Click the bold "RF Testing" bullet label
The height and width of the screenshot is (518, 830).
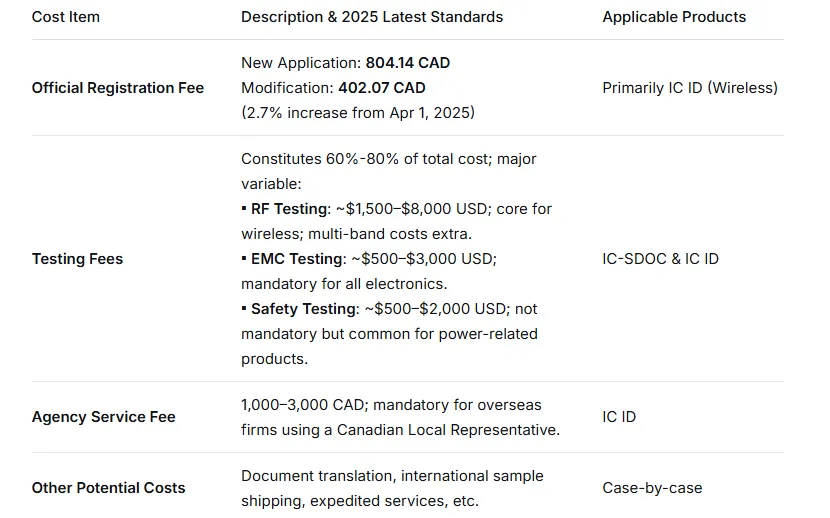coord(288,209)
